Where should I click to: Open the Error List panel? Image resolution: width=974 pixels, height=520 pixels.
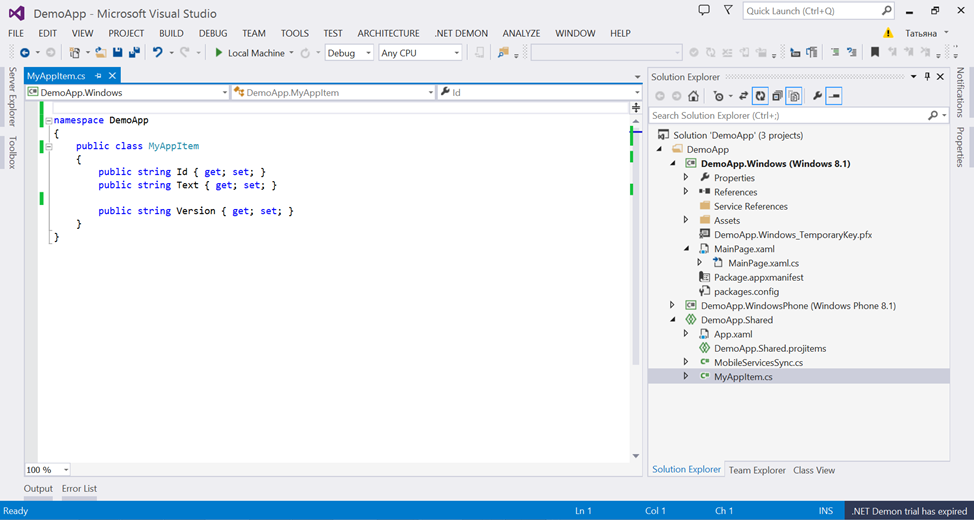(x=80, y=489)
